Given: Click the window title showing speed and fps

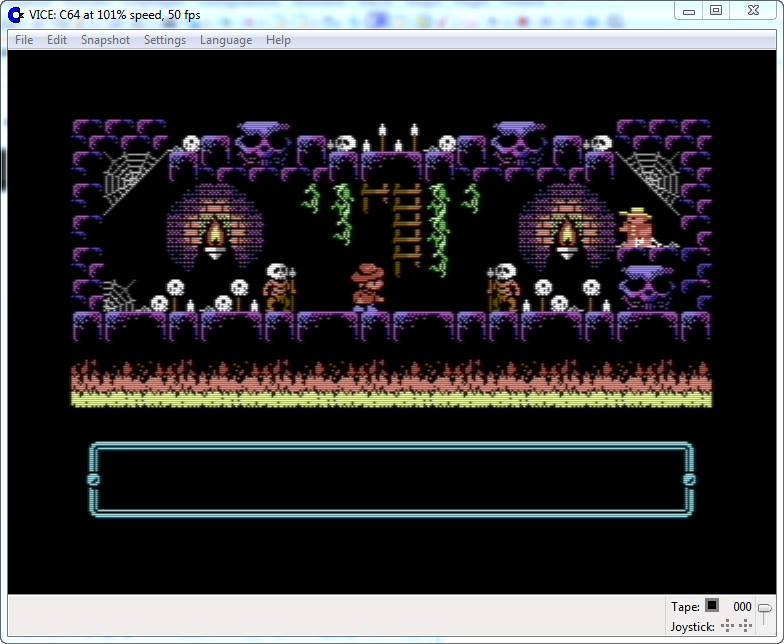Looking at the screenshot, I should pyautogui.click(x=114, y=15).
